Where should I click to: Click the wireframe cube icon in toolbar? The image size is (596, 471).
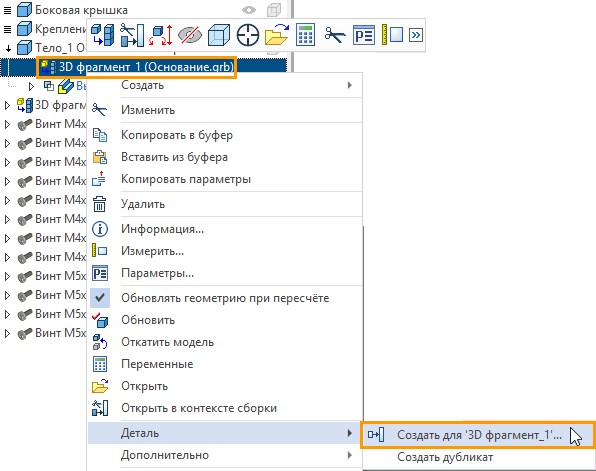point(219,35)
